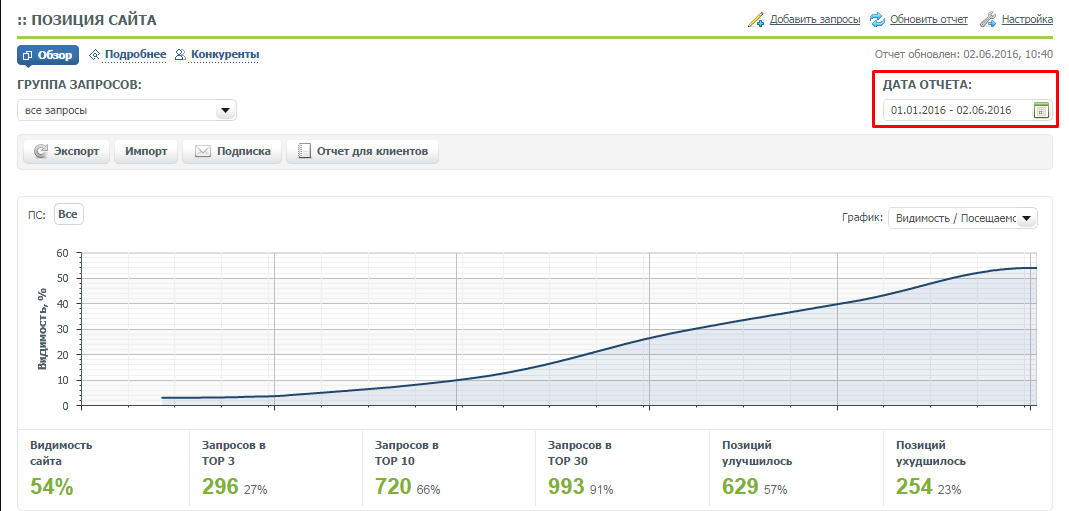Click the Refresh report arrows icon

coord(877,19)
